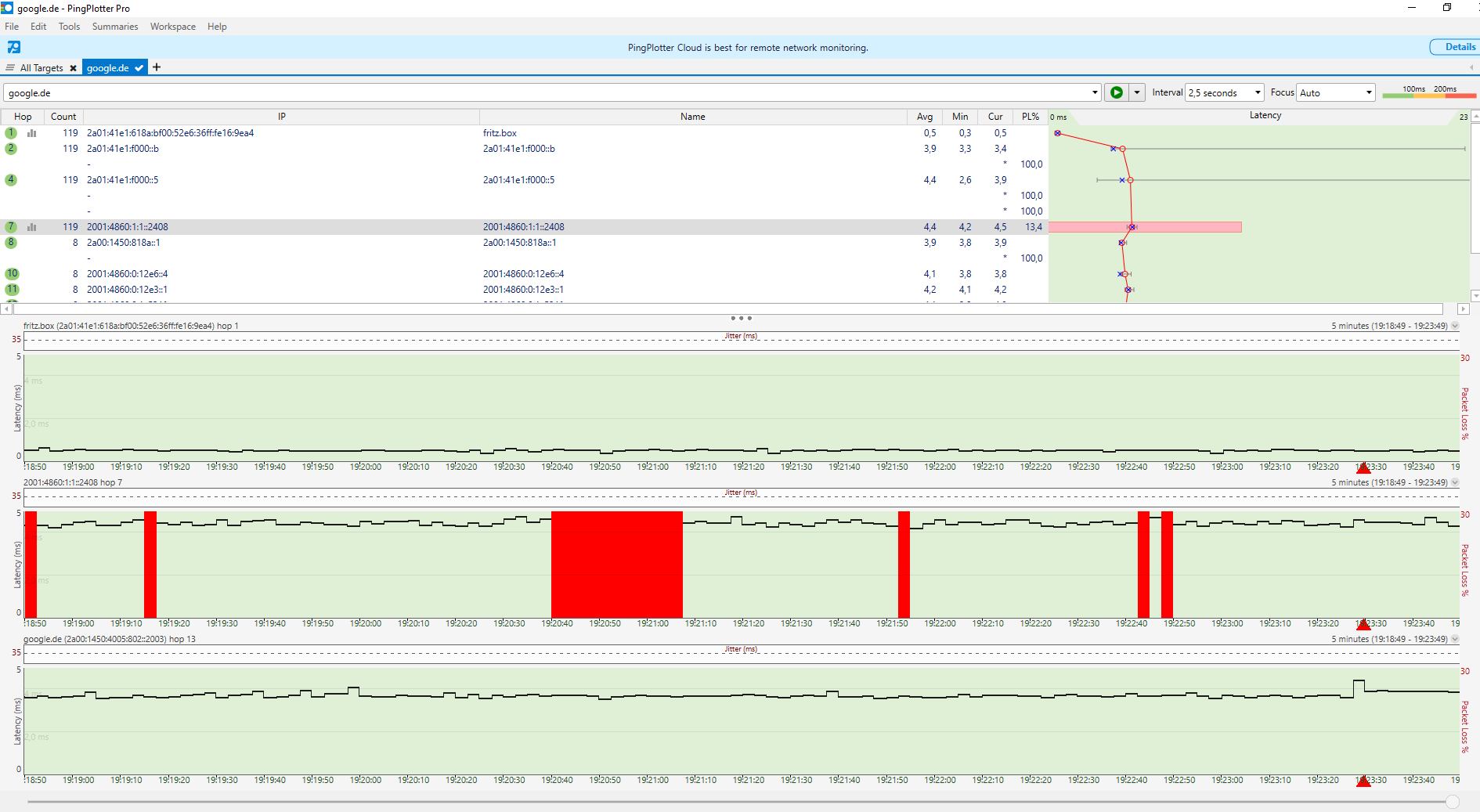Sort by the PL% column header

pyautogui.click(x=1031, y=117)
